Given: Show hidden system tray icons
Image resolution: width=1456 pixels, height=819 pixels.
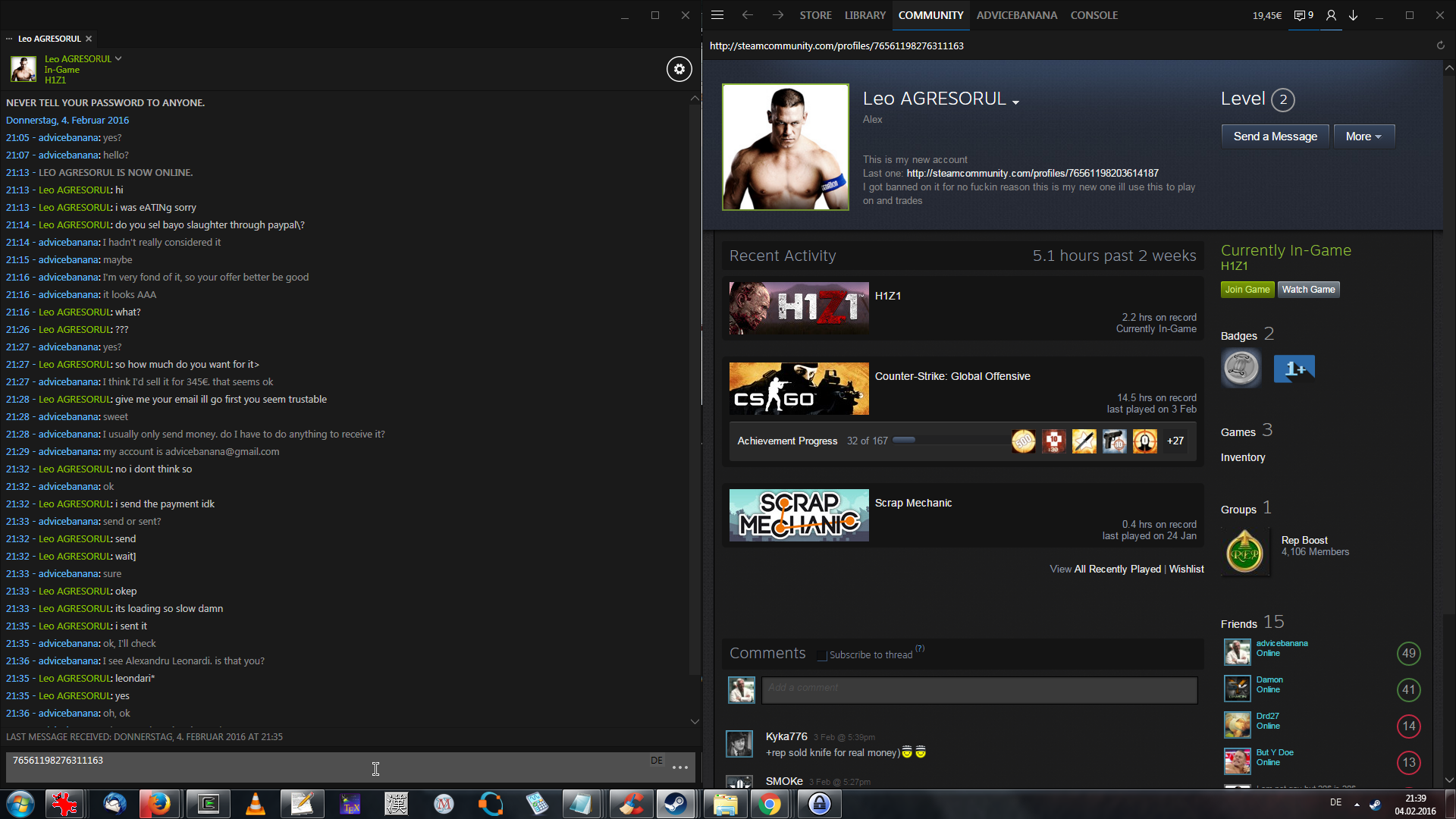Looking at the screenshot, I should click(x=1357, y=804).
